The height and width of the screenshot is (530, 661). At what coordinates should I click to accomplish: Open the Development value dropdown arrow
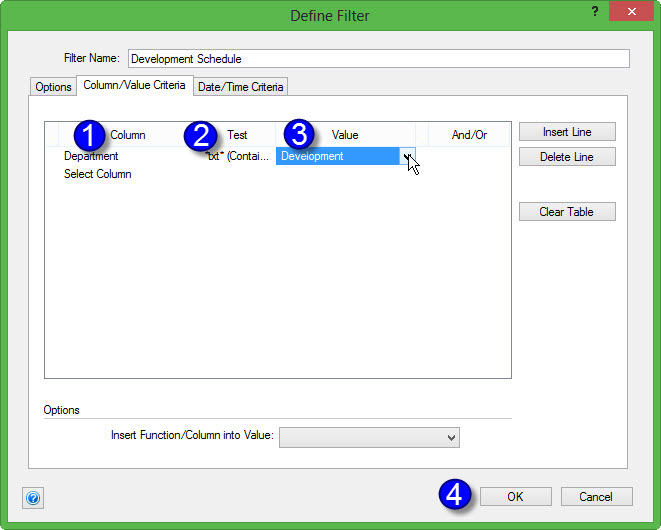[407, 156]
